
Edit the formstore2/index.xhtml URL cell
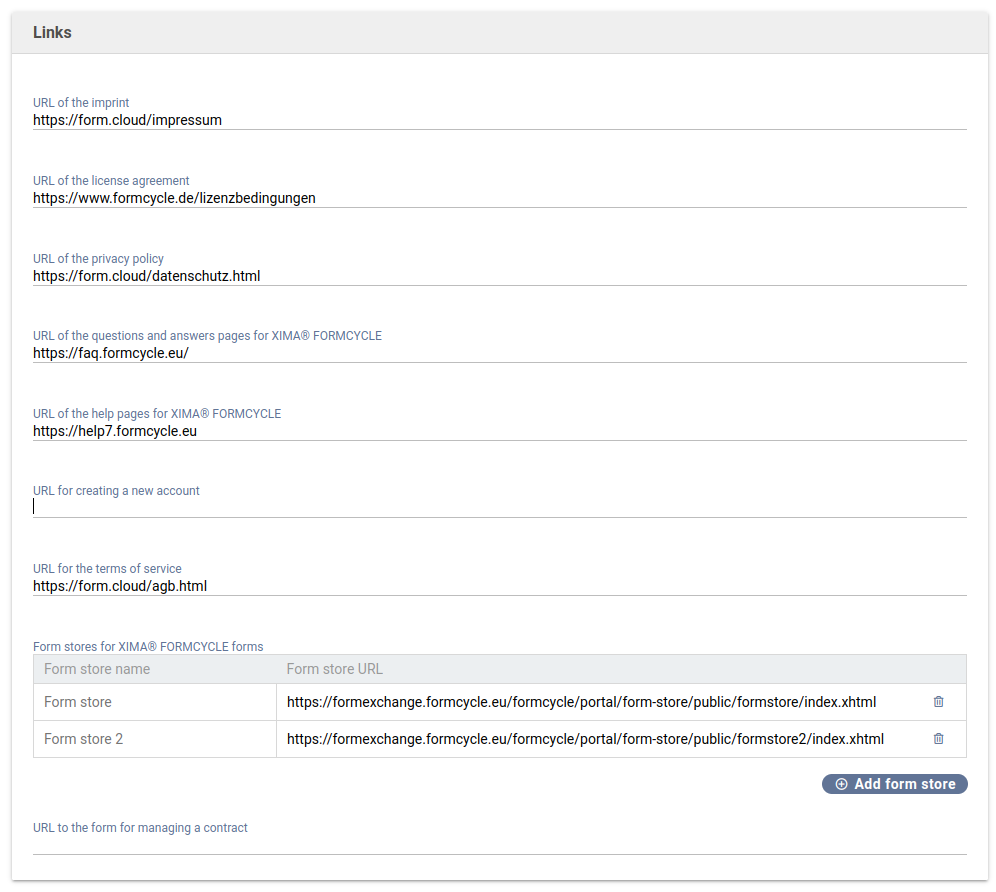(x=585, y=739)
